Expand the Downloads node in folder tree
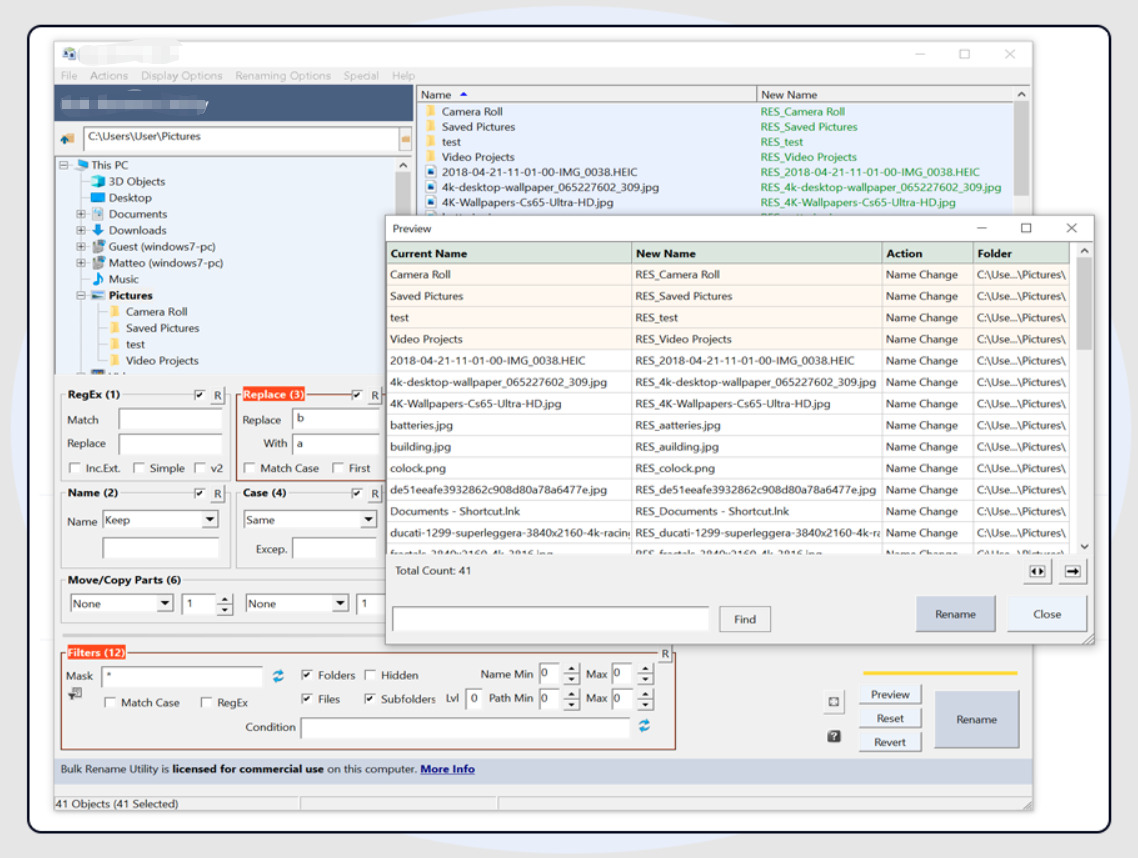Screen dimensions: 1138x858 81,230
